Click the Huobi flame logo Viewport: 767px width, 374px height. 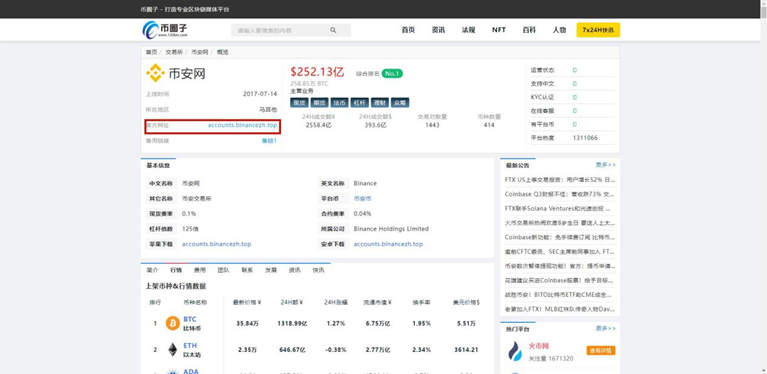tap(515, 351)
